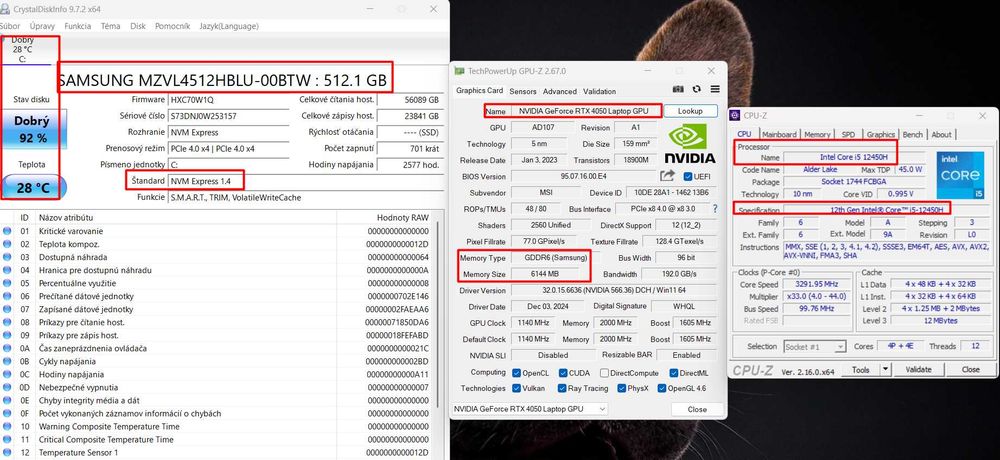This screenshot has height=460, width=1000.
Task: Click the Validate button in CPU-Z
Action: click(x=918, y=369)
